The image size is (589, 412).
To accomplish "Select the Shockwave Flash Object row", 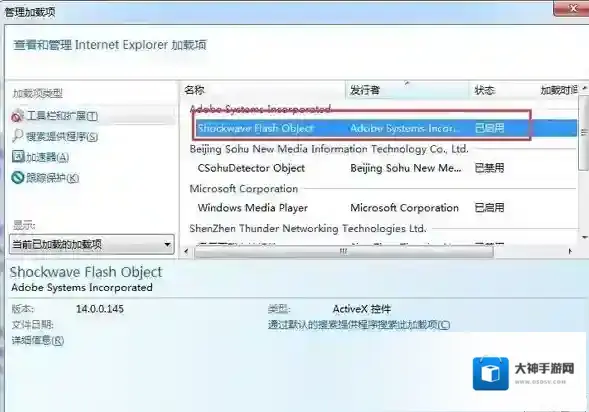I will 386,128.
